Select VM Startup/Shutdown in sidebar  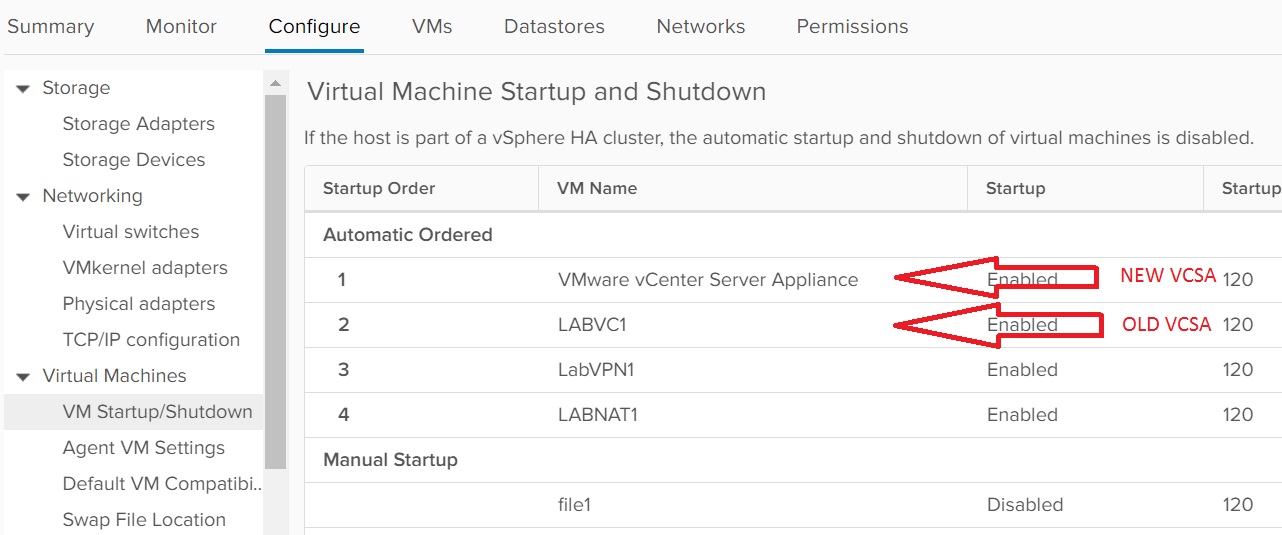click(x=134, y=412)
